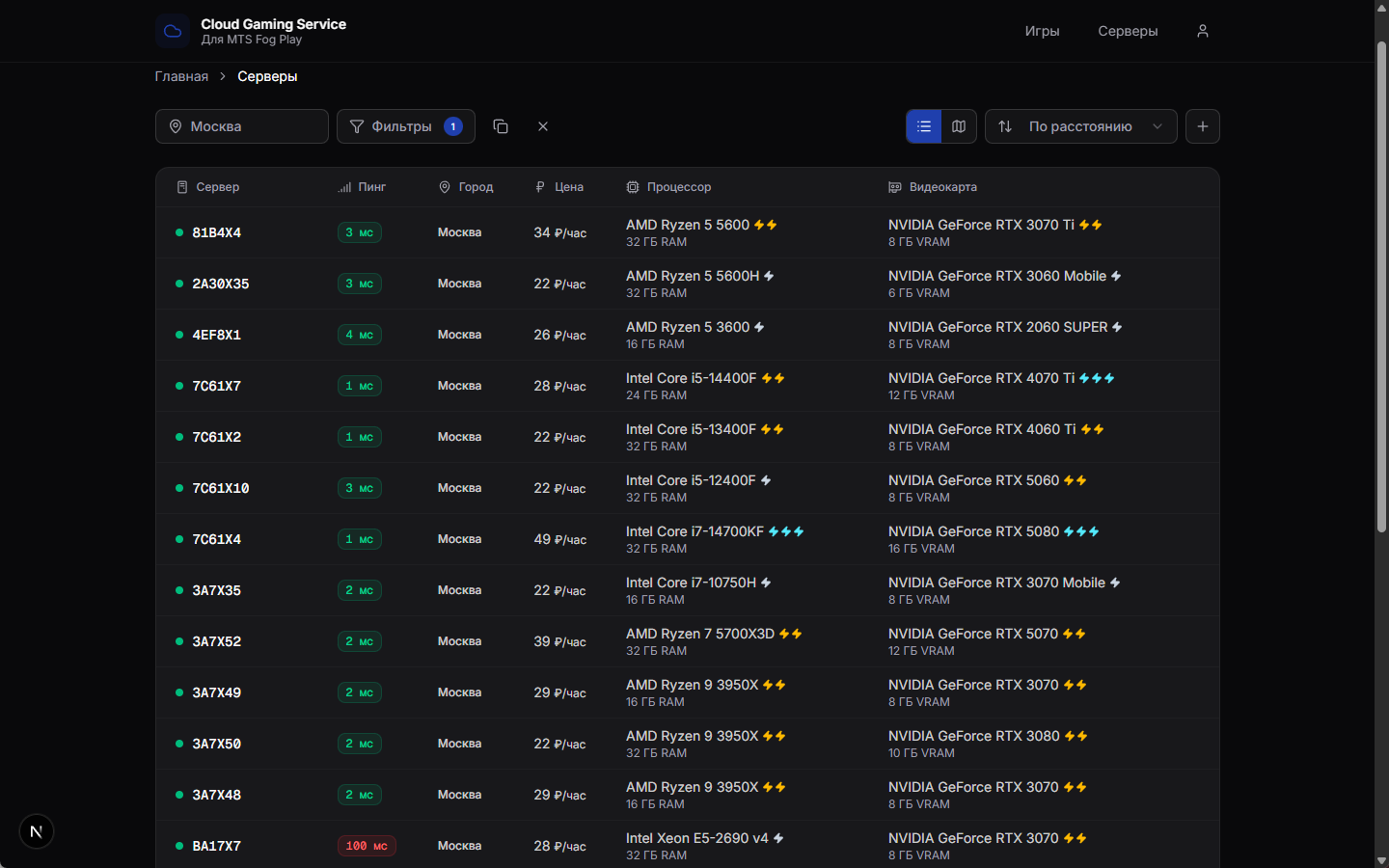Viewport: 1389px width, 868px height.
Task: Click the page vertical scrollbar thumb
Action: pyautogui.click(x=1381, y=287)
